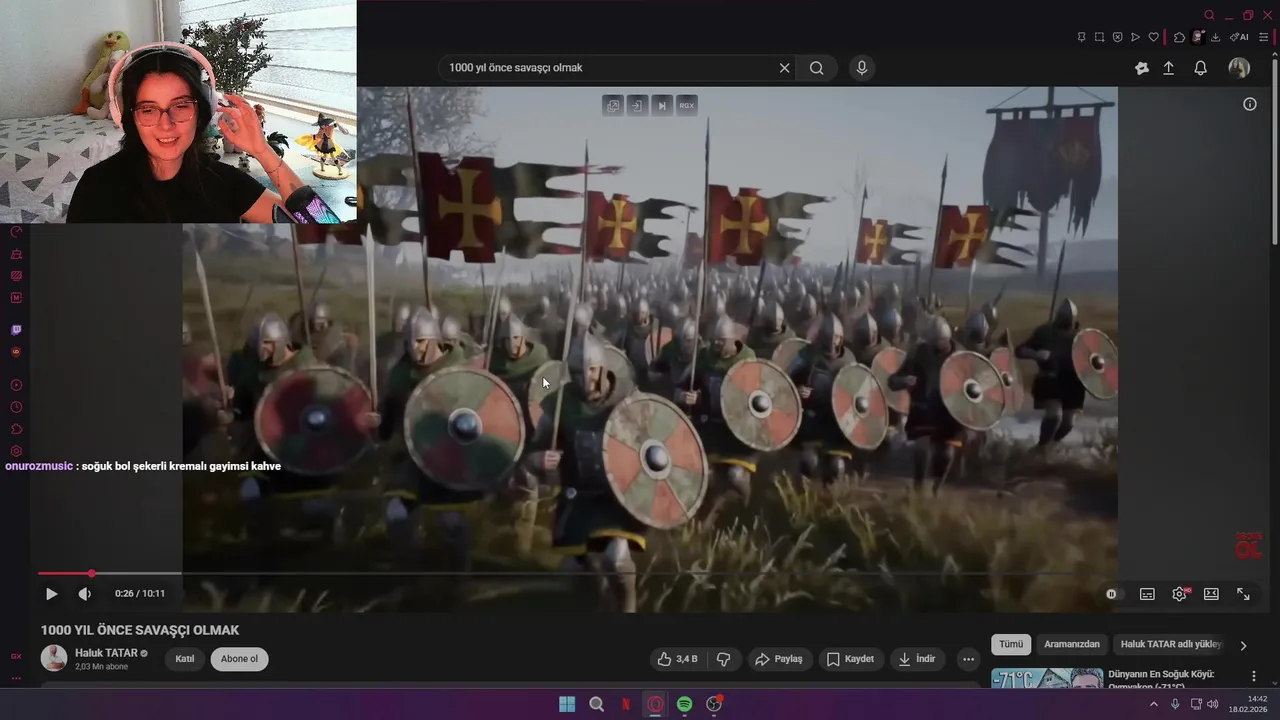The image size is (1280, 720).
Task: Open the YouTube account avatar menu
Action: tap(1239, 68)
